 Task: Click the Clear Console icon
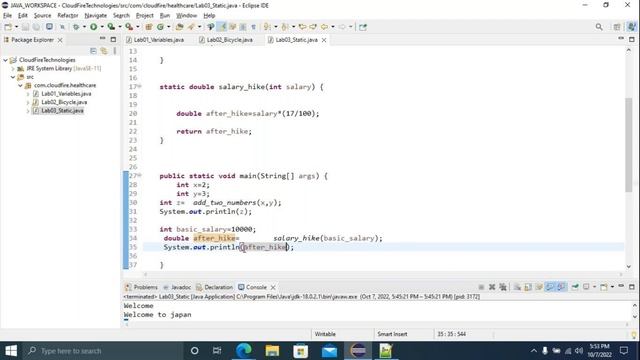point(517,287)
